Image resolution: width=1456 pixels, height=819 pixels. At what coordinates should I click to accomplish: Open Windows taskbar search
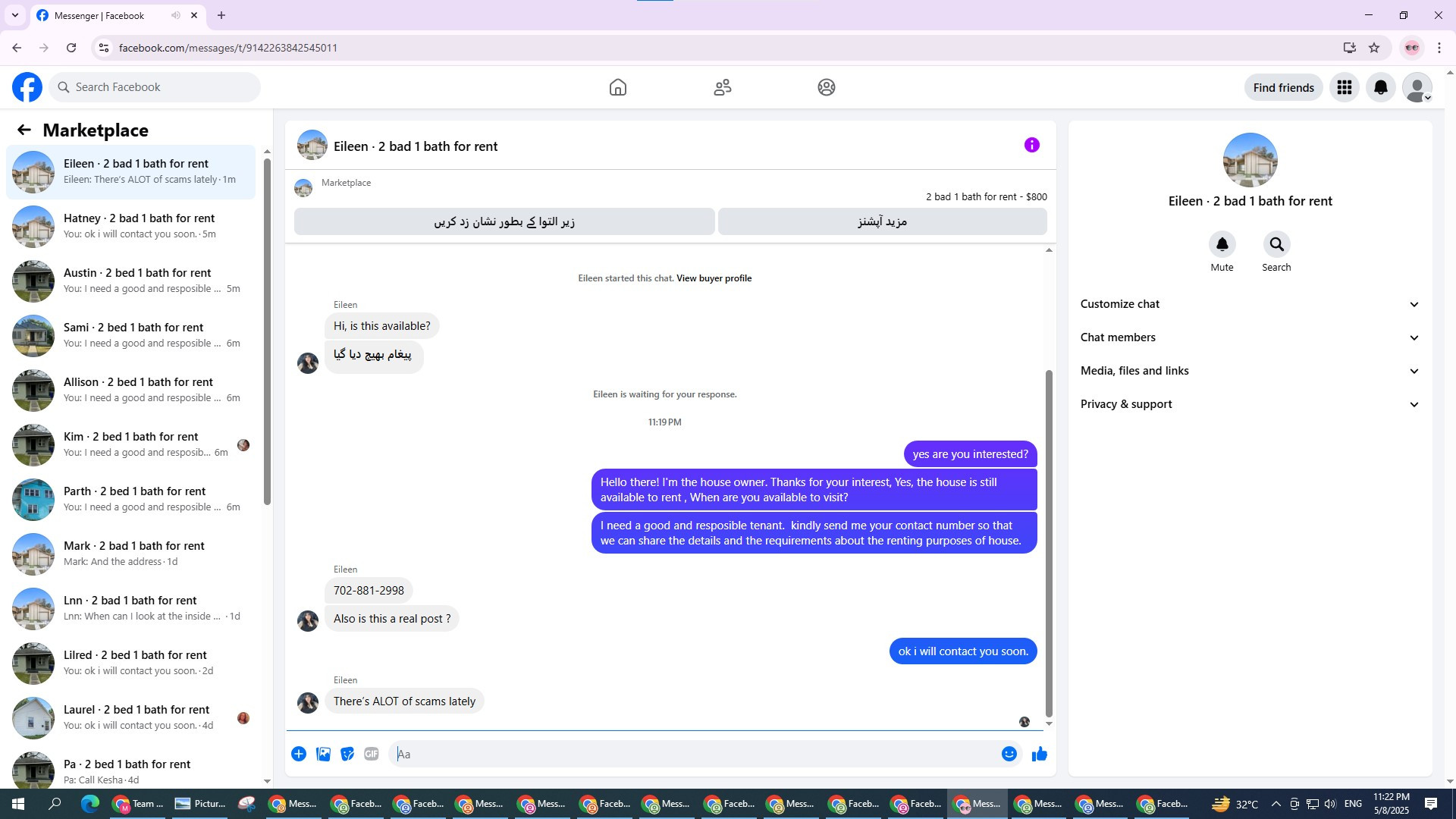[x=55, y=804]
